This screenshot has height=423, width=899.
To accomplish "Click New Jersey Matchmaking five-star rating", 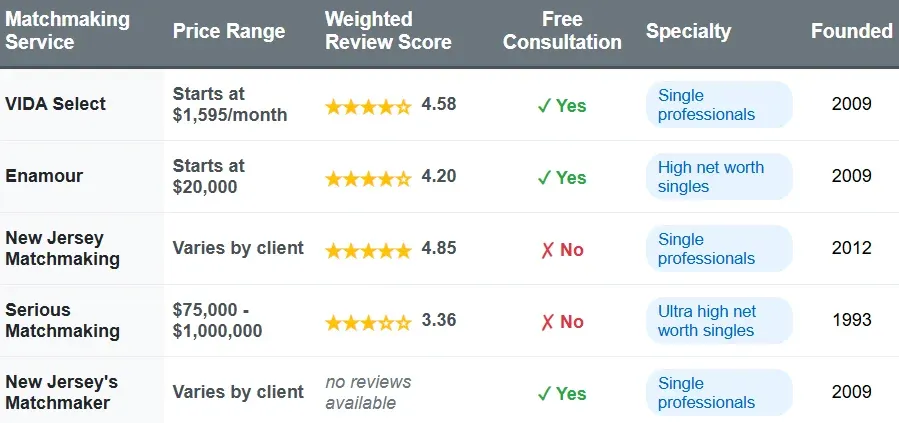I will click(x=368, y=250).
